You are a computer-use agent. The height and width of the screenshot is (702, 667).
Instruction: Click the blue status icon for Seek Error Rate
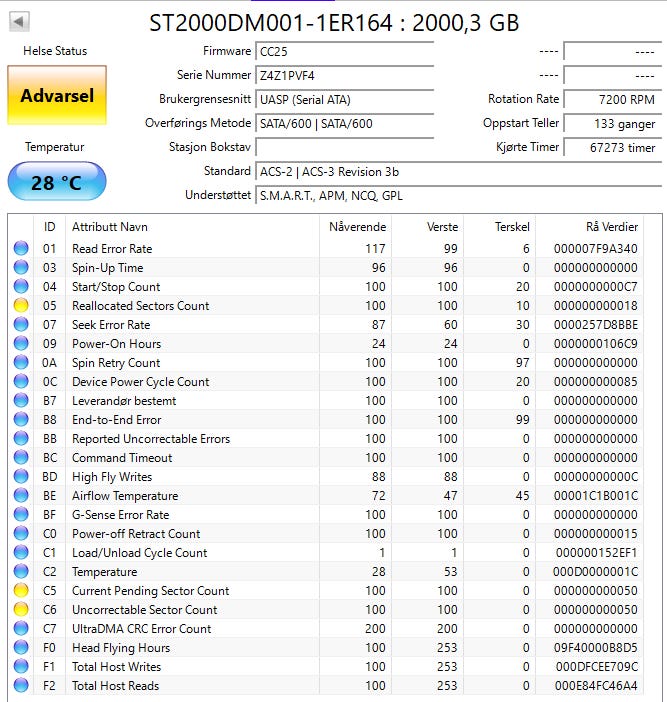pyautogui.click(x=21, y=325)
